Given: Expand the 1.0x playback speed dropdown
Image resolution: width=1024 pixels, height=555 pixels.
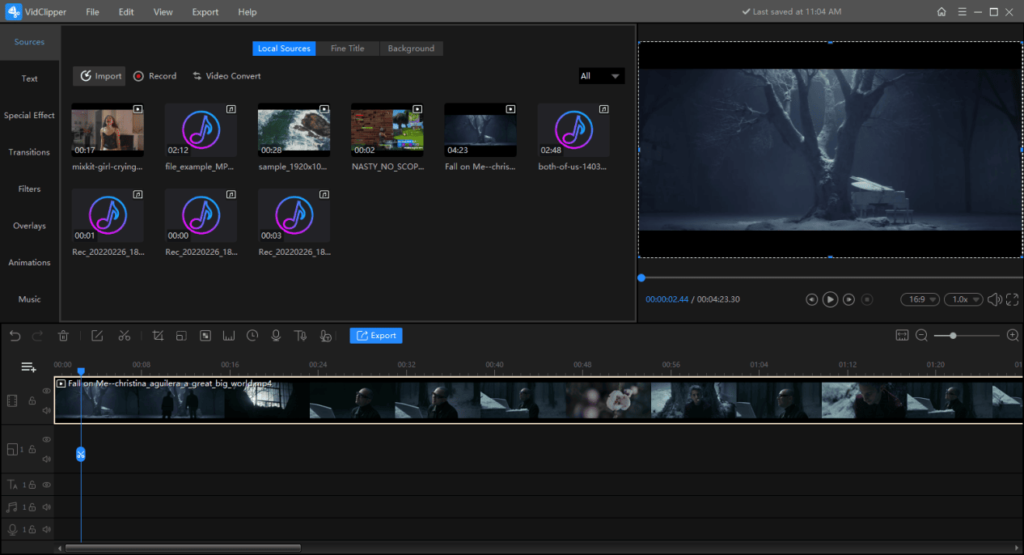Looking at the screenshot, I should (964, 299).
